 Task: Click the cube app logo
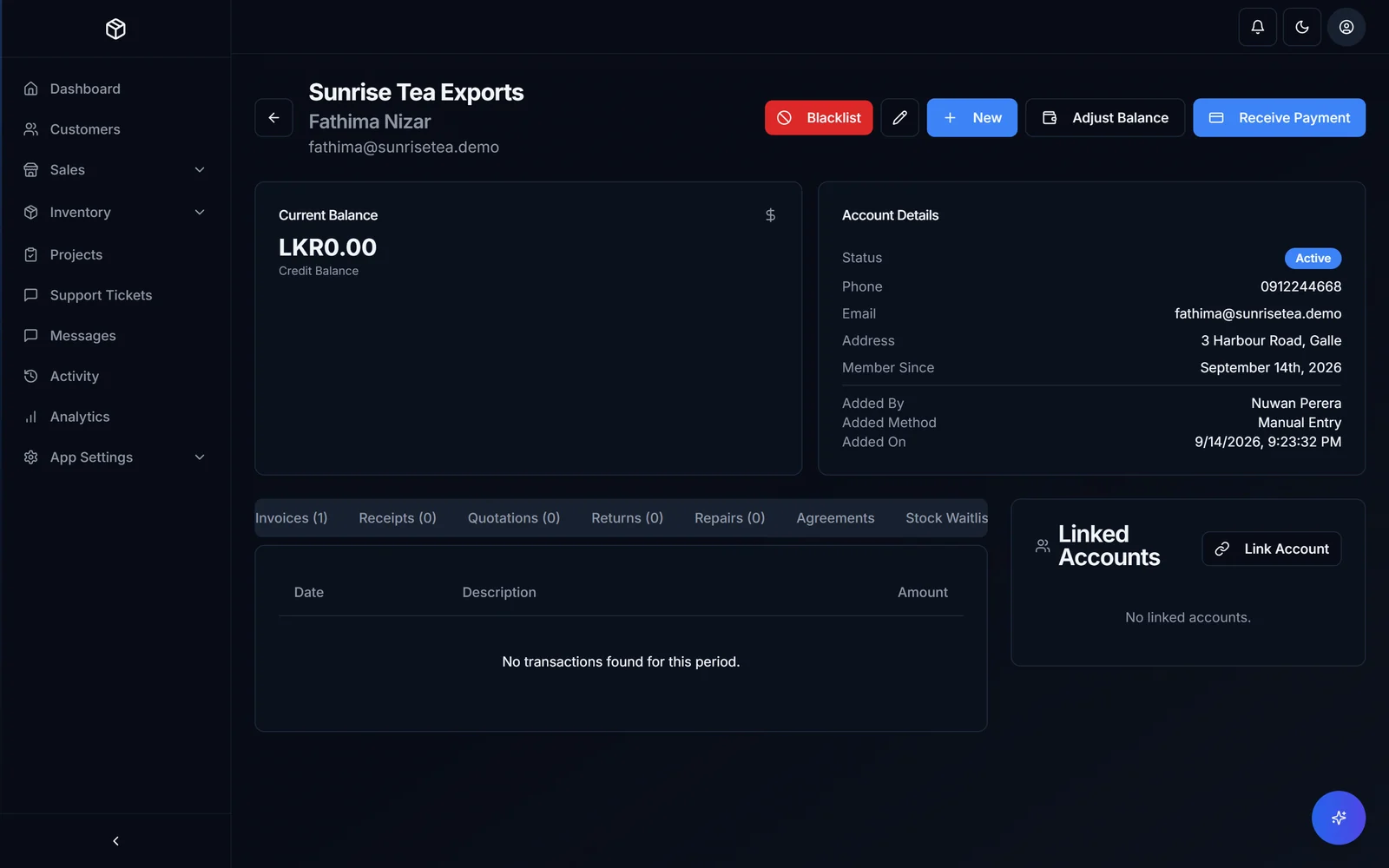pyautogui.click(x=115, y=29)
